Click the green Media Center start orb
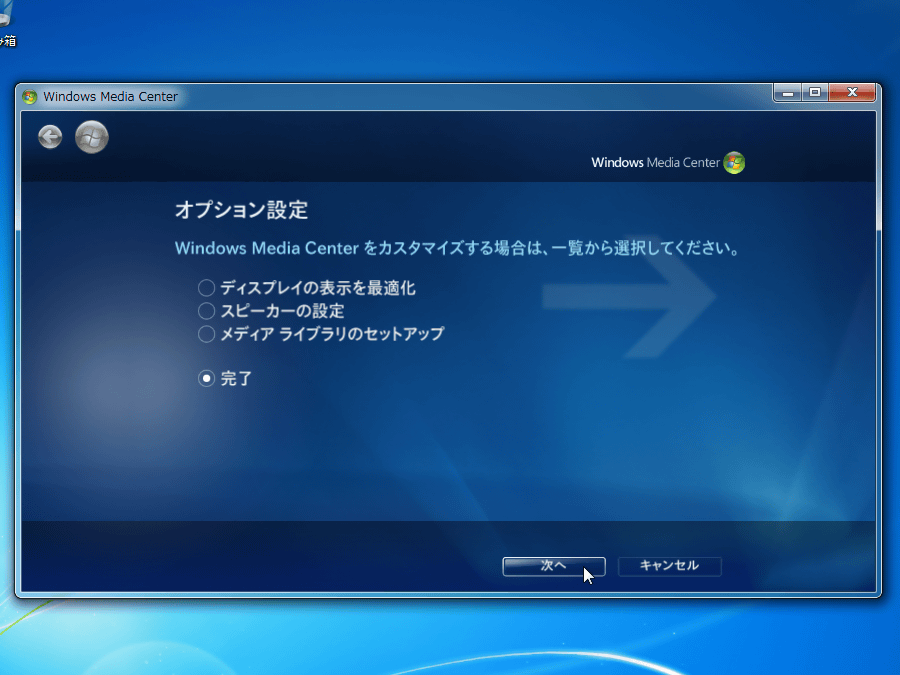This screenshot has height=675, width=900. (x=92, y=137)
